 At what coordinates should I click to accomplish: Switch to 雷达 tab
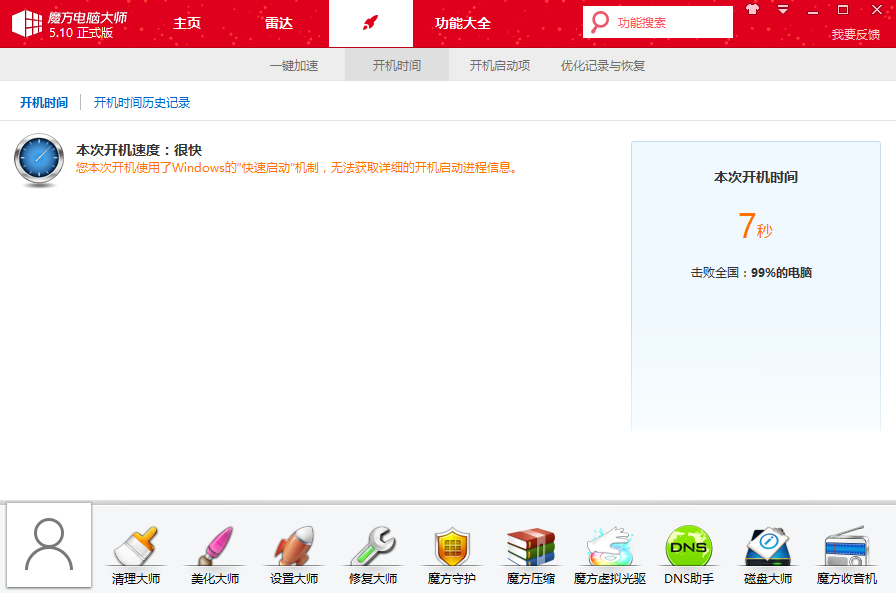(279, 23)
